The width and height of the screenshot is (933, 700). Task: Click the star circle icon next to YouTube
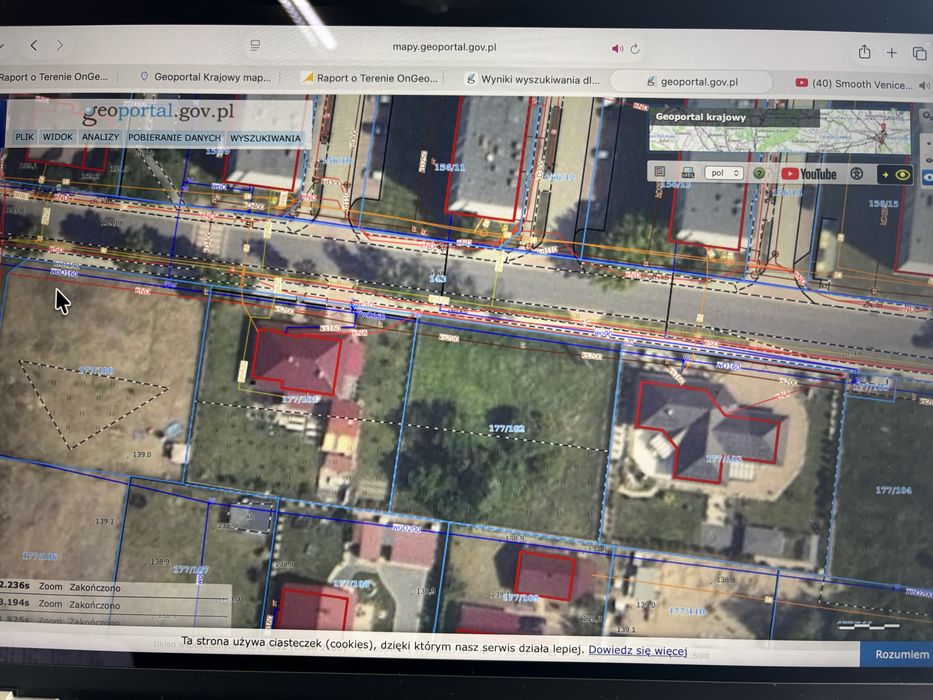(x=856, y=174)
